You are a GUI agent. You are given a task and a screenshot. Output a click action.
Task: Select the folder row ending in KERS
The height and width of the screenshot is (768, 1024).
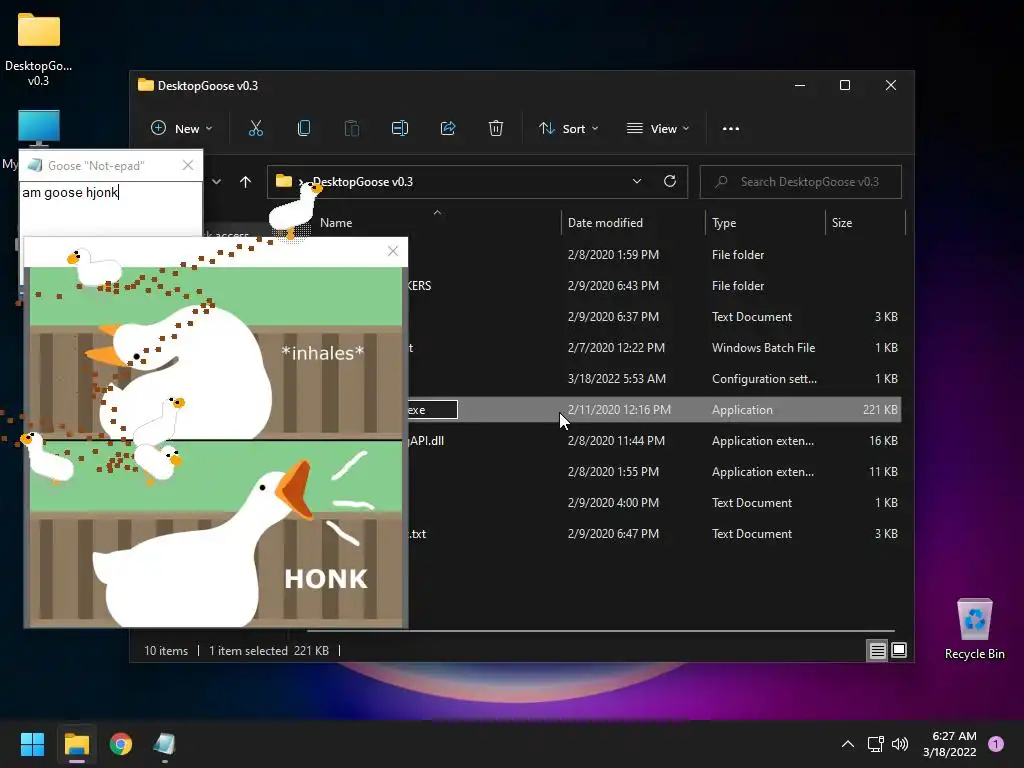pos(653,285)
